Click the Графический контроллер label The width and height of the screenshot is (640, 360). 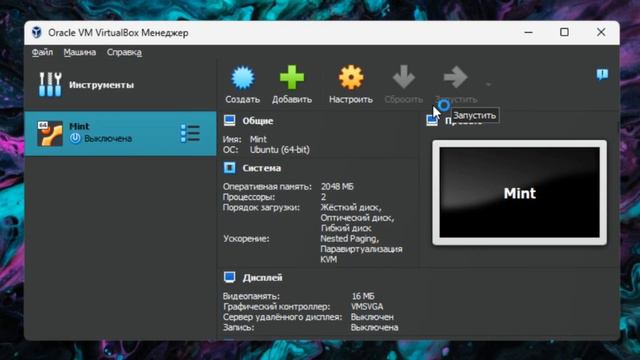pyautogui.click(x=276, y=307)
